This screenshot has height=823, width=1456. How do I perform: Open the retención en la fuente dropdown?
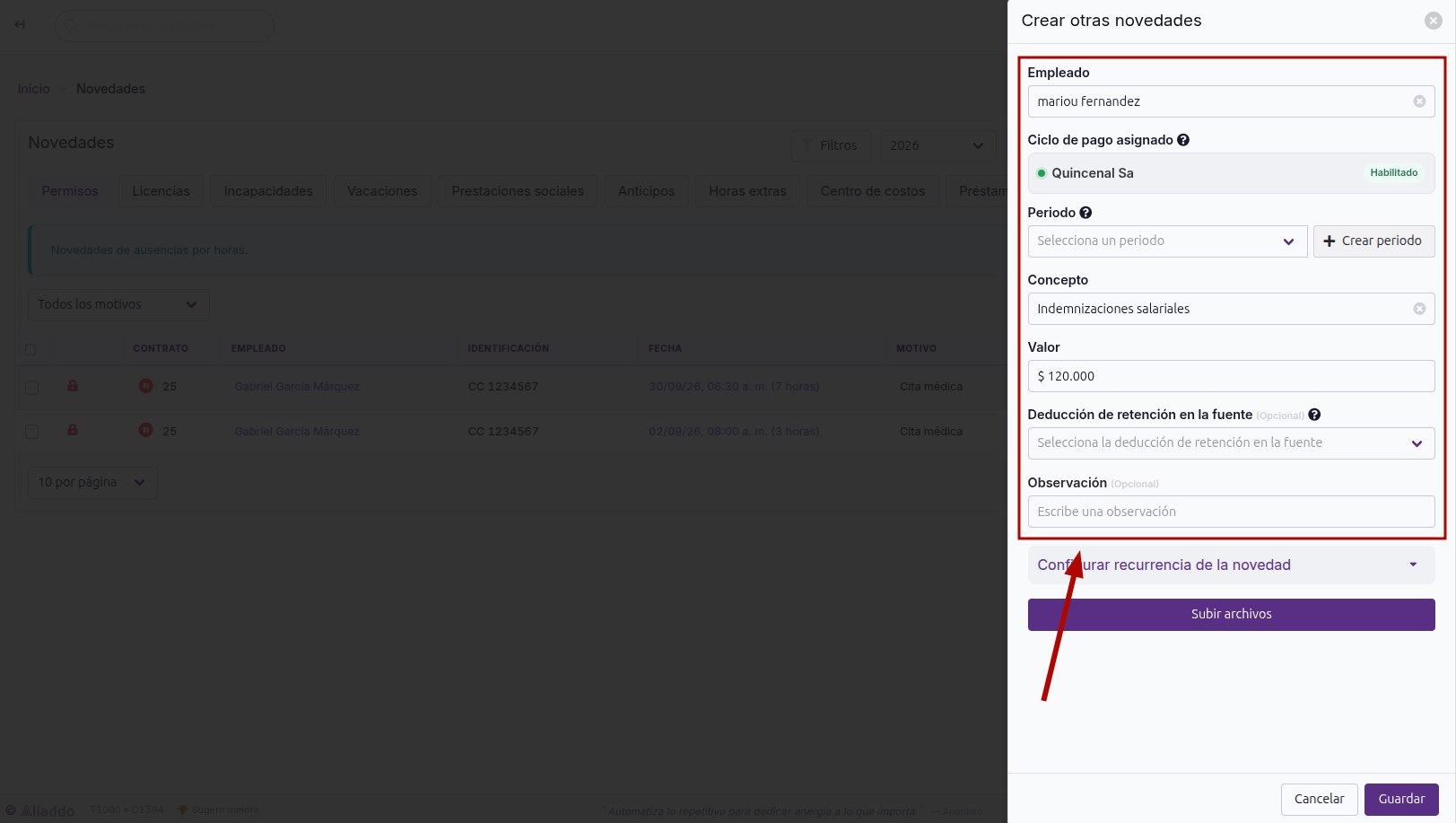1231,443
